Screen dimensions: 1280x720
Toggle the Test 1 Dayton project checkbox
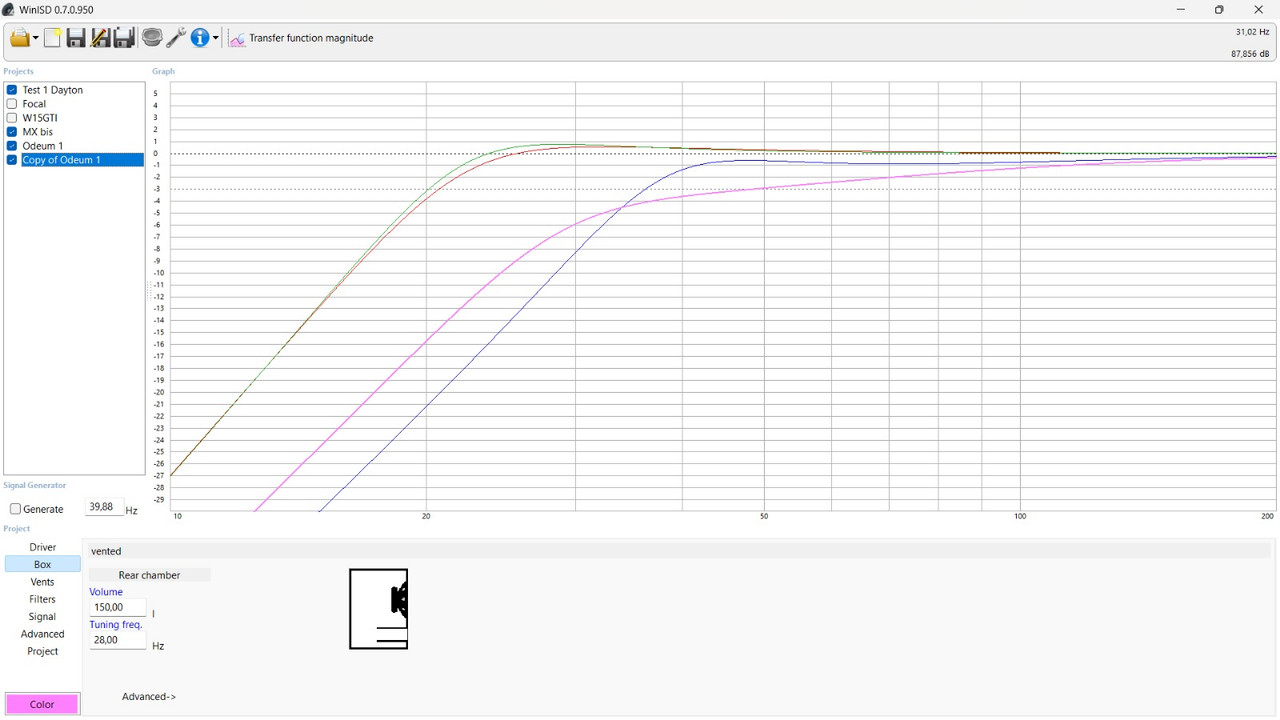click(12, 90)
